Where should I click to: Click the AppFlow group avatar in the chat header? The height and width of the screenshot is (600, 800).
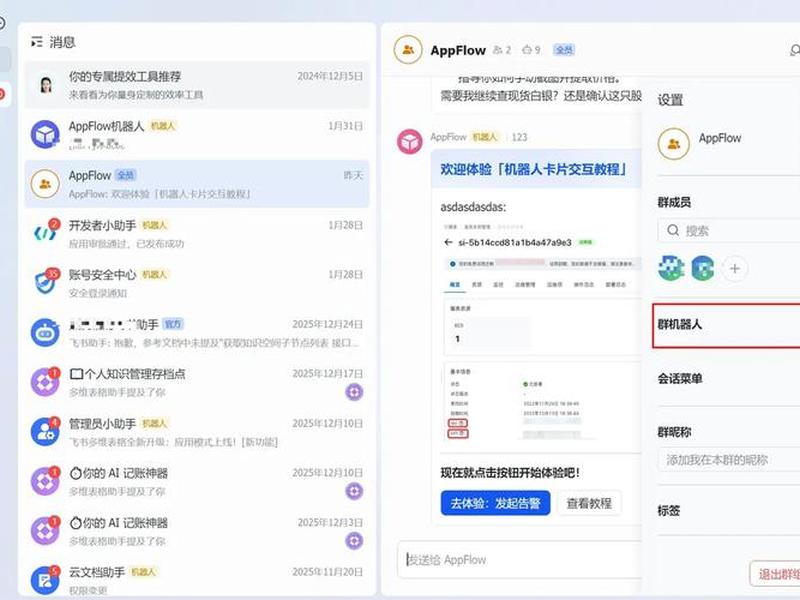pos(408,50)
